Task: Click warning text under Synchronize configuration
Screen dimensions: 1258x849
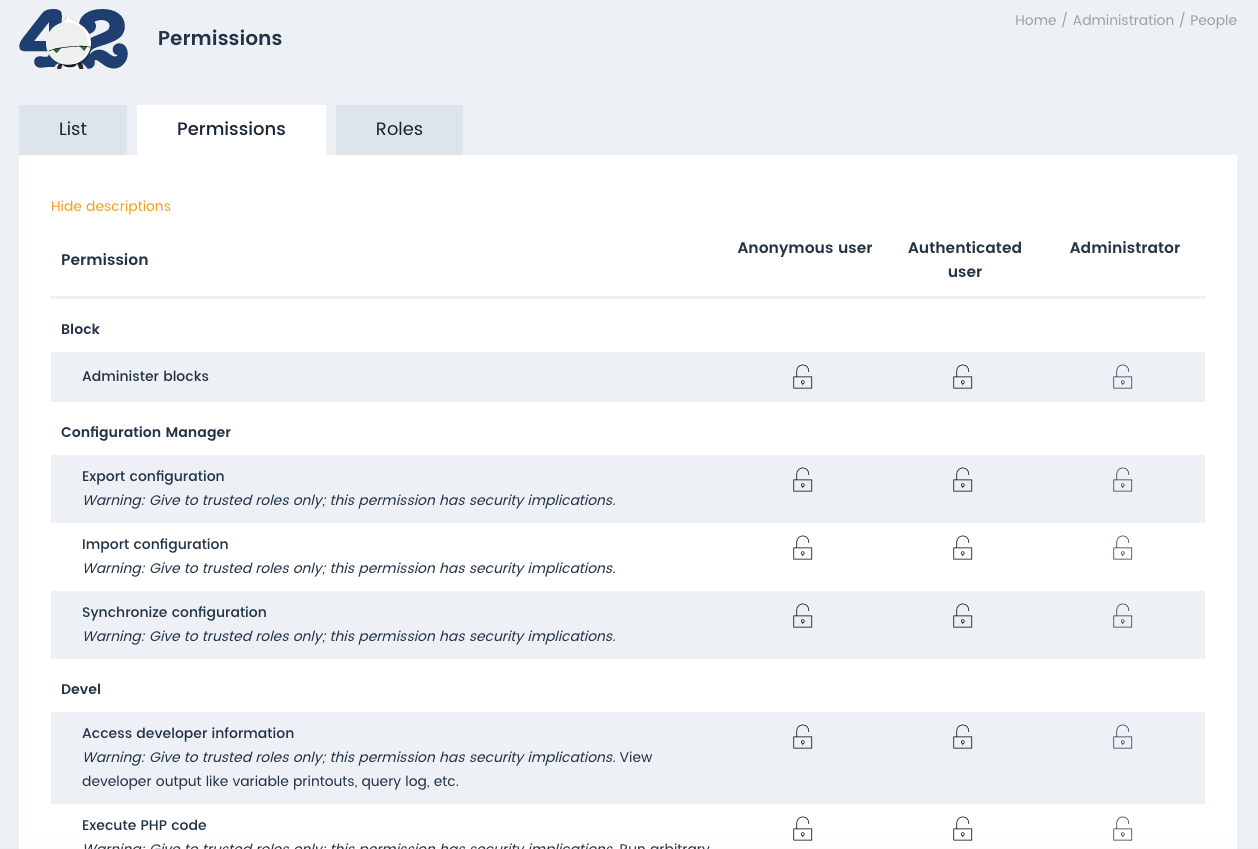Action: [x=349, y=636]
